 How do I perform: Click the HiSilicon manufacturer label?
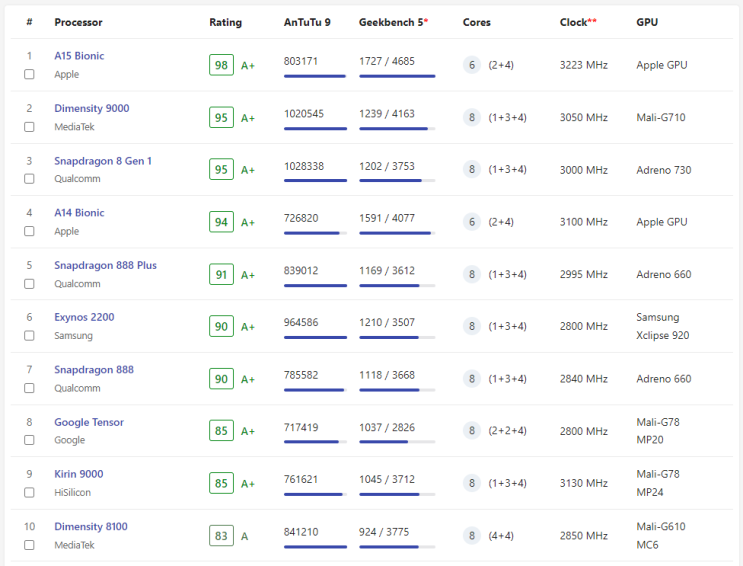pos(72,493)
